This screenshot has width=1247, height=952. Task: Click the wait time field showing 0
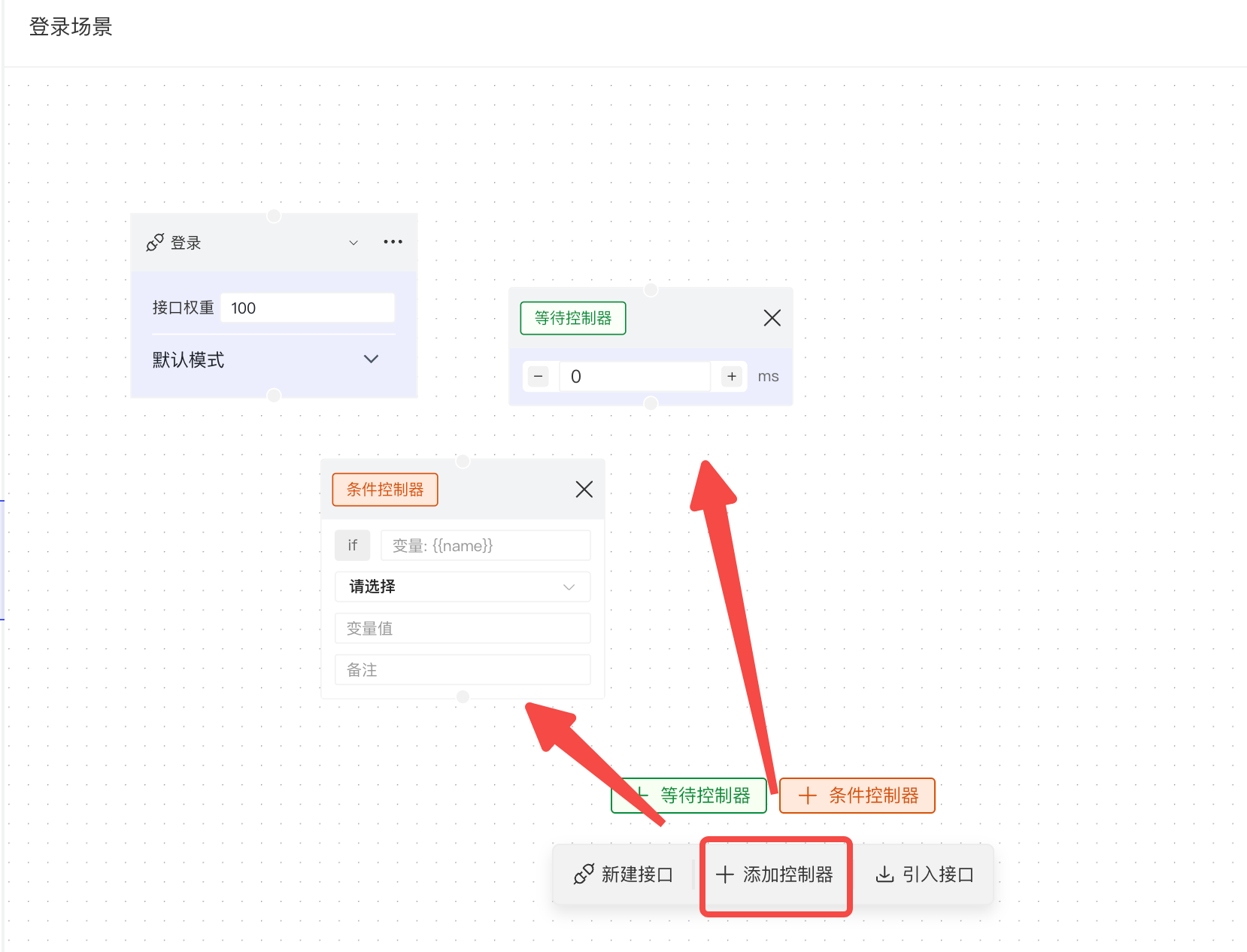pyautogui.click(x=635, y=376)
